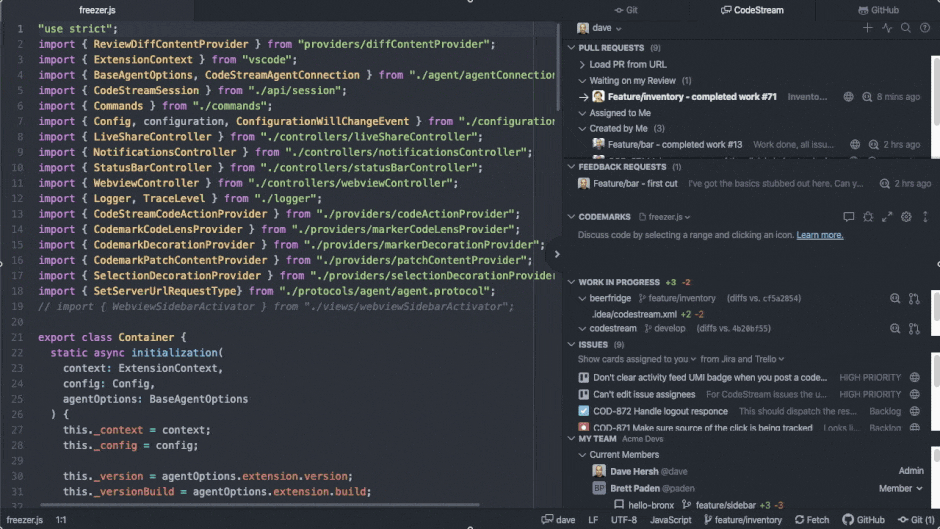
Task: Click the globe icon on Feature/inventory #71 row
Action: (848, 97)
